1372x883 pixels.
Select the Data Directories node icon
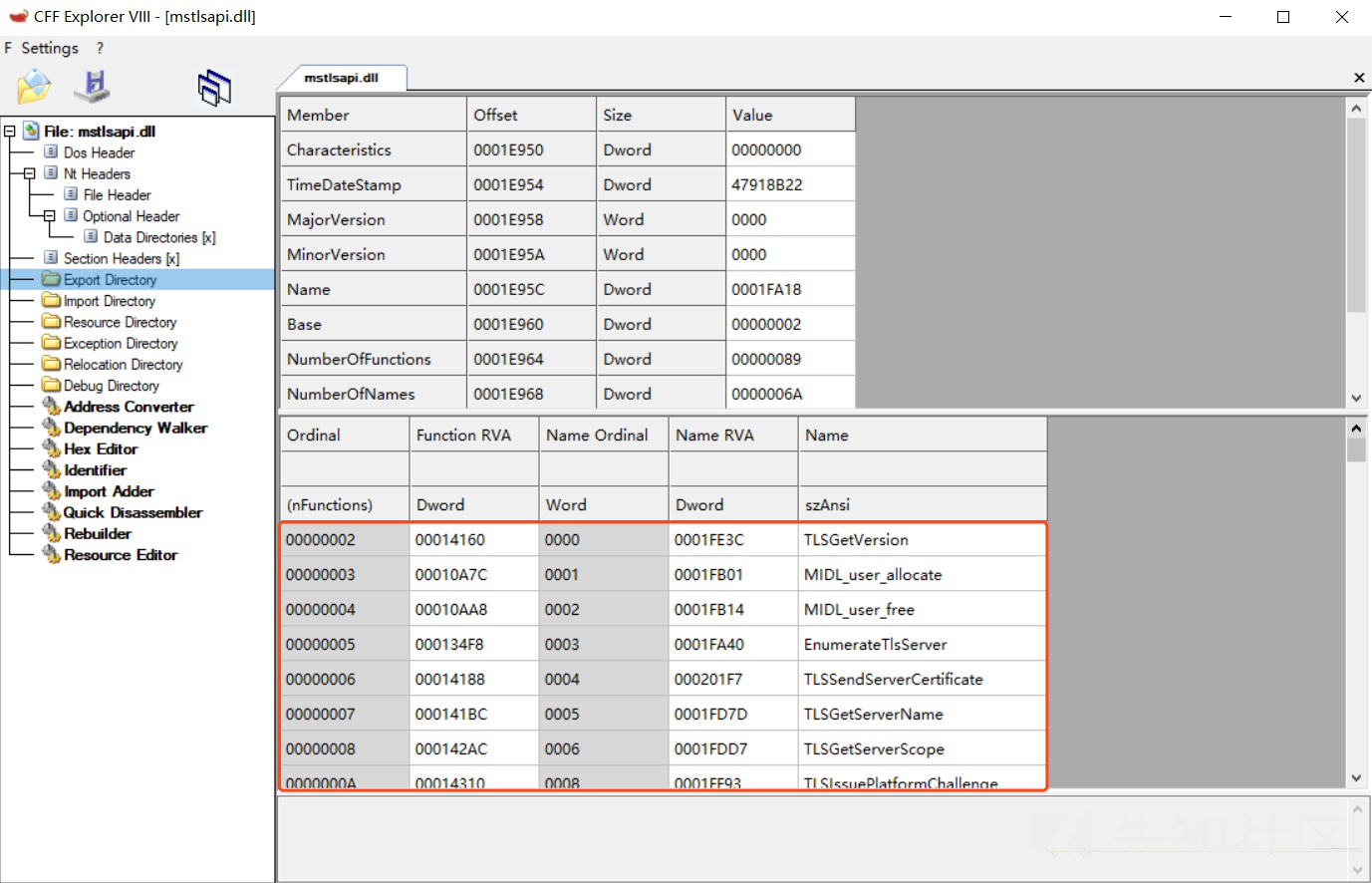coord(91,236)
